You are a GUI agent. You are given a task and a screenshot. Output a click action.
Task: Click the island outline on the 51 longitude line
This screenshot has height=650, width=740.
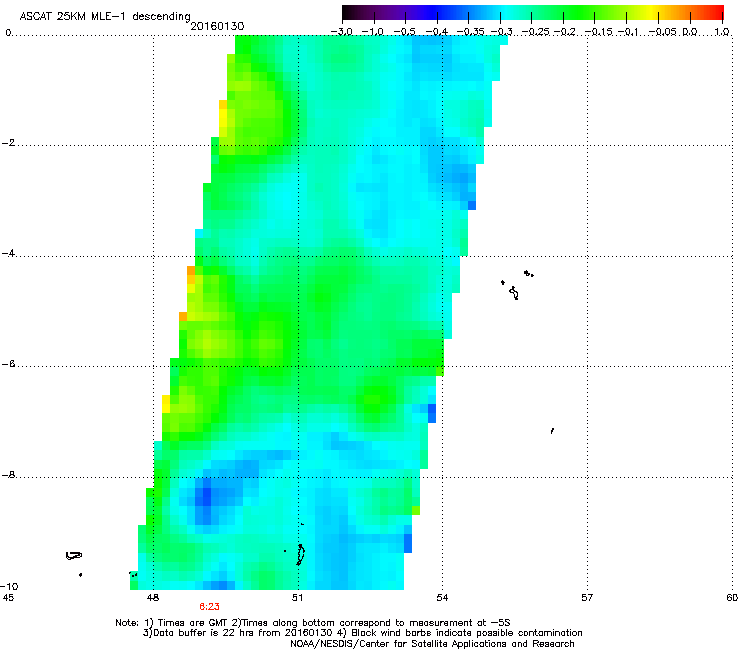(x=300, y=555)
